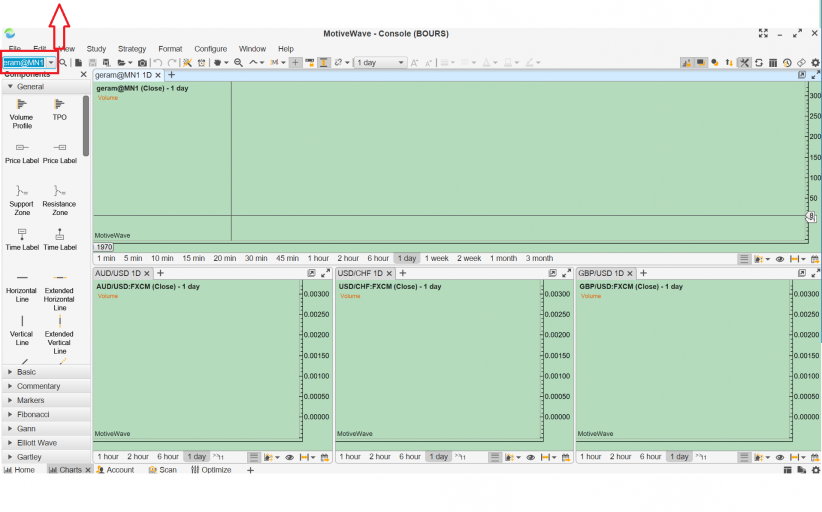
Task: Select the Resistance Zone component
Action: (x=59, y=200)
